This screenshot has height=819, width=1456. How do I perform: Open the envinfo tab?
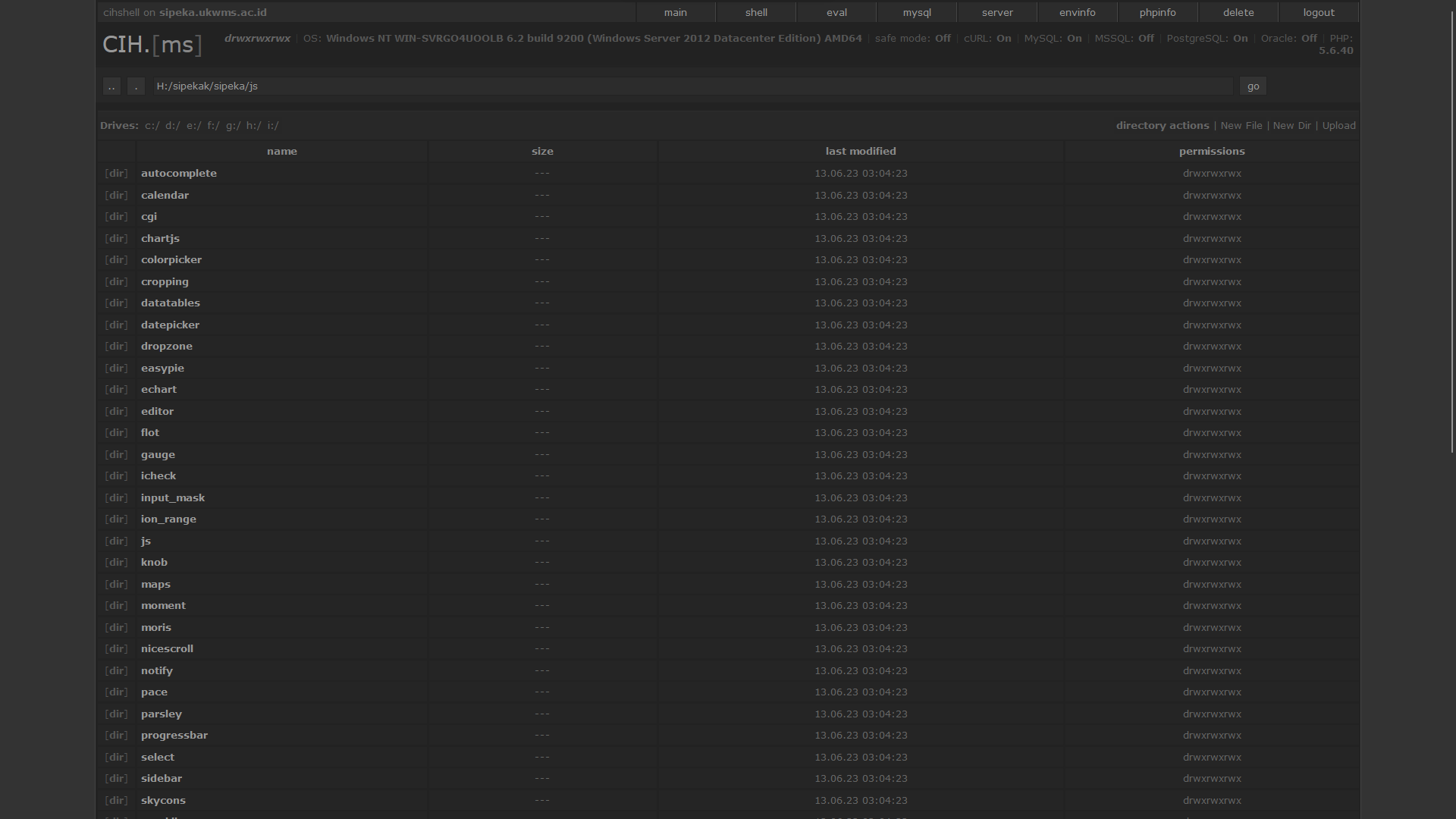[x=1078, y=12]
